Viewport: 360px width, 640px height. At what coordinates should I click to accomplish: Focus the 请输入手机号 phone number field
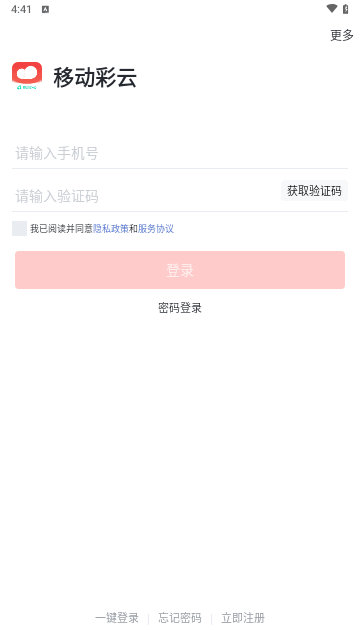pyautogui.click(x=180, y=153)
